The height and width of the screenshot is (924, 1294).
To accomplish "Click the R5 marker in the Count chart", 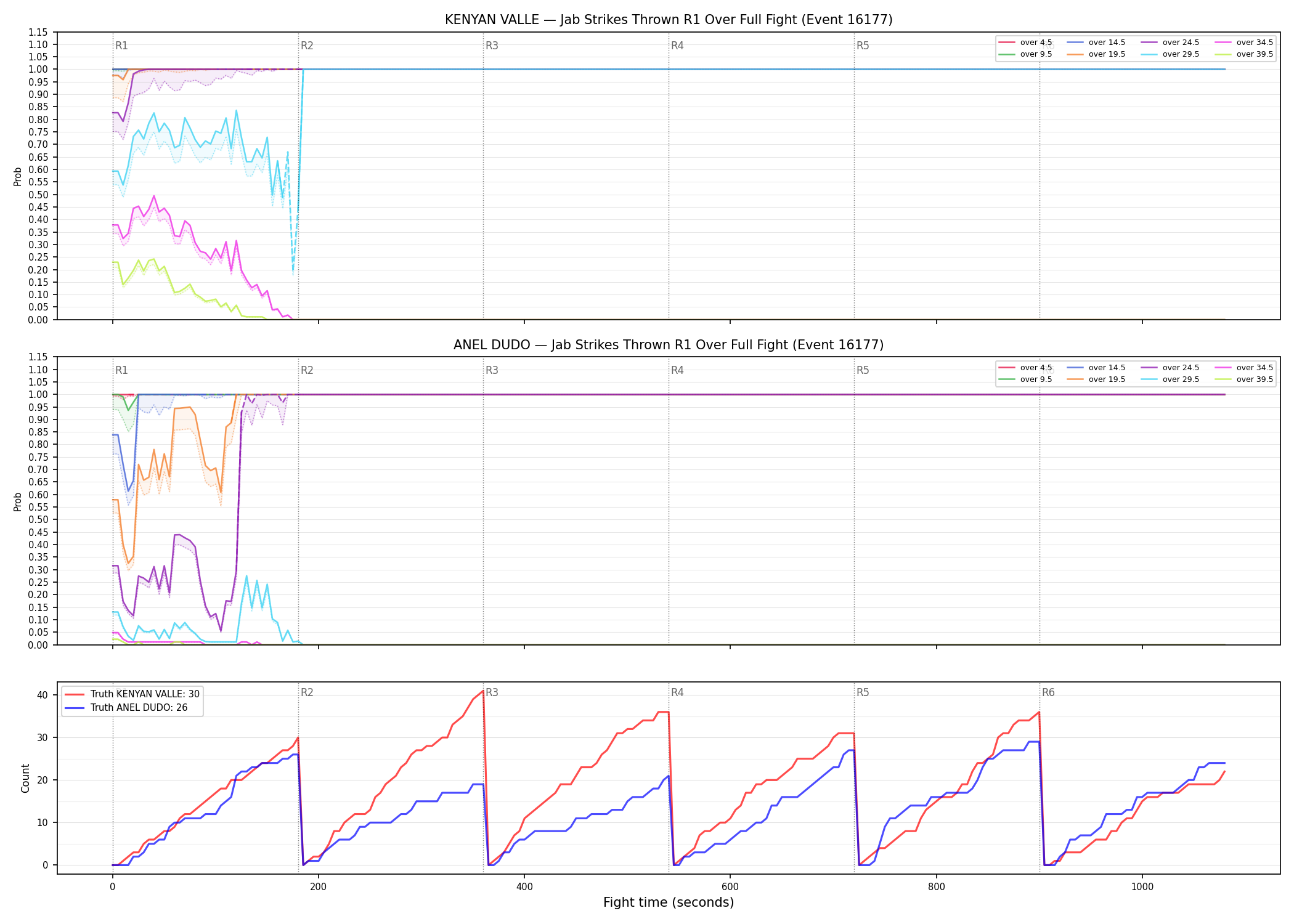I will 863,692.
